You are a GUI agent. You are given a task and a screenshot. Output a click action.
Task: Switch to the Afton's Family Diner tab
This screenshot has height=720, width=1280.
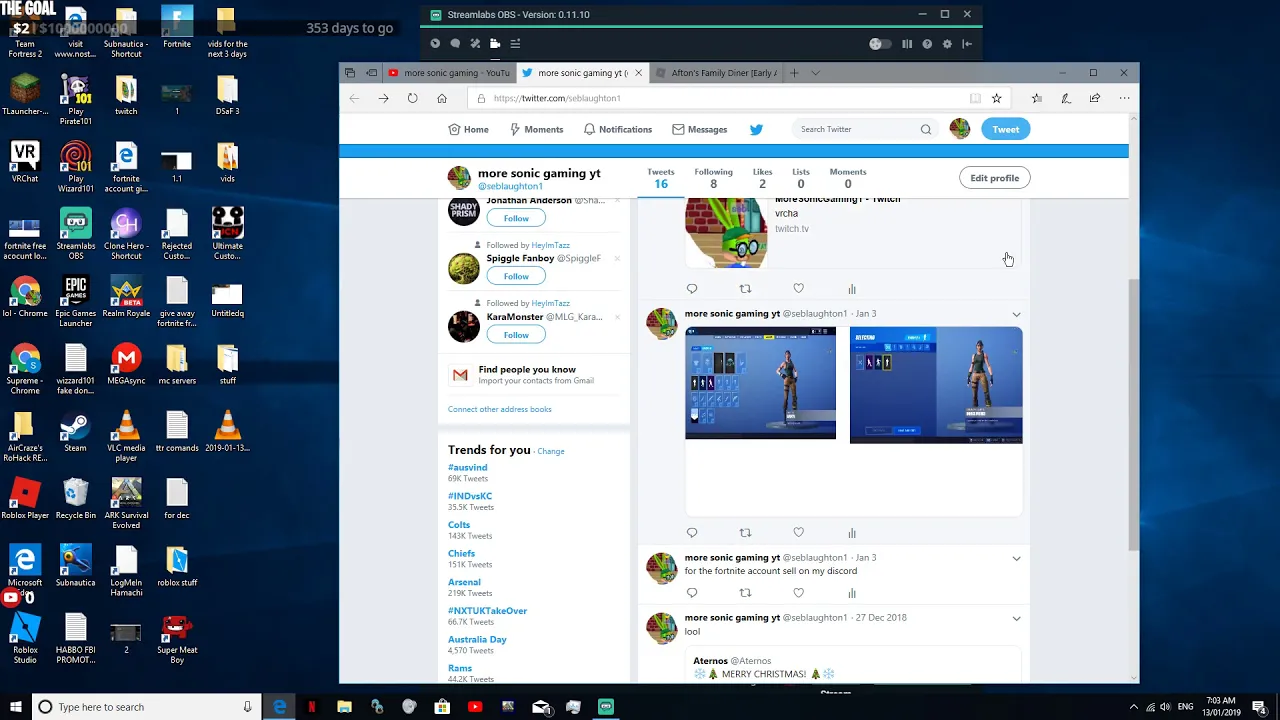click(716, 72)
